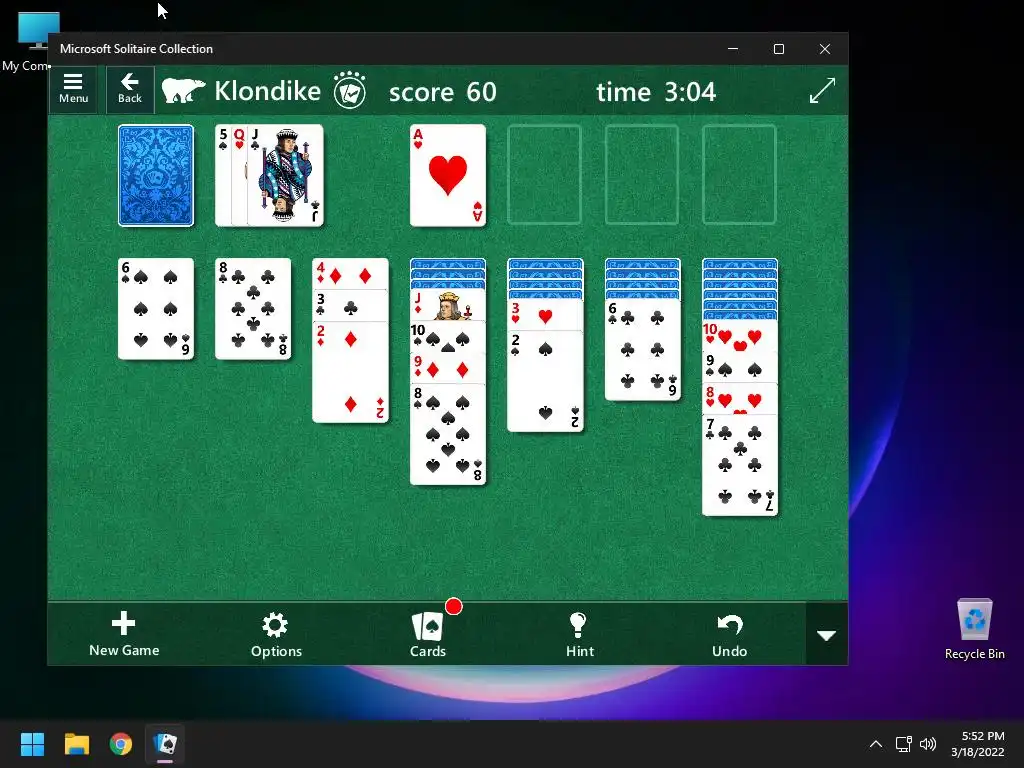Open the daily challenge badge icon
The height and width of the screenshot is (768, 1024).
[350, 90]
